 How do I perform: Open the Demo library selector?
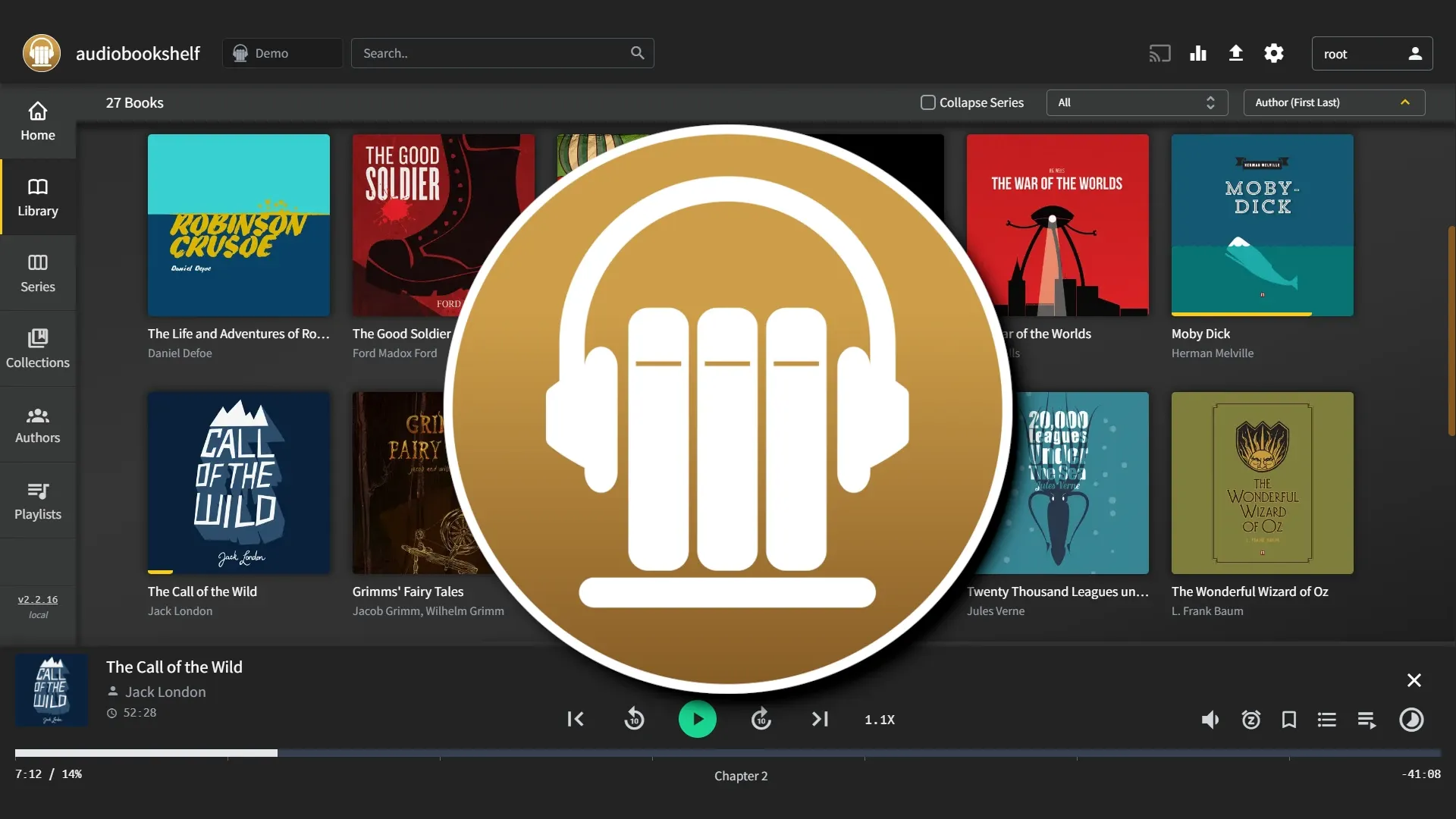[281, 53]
